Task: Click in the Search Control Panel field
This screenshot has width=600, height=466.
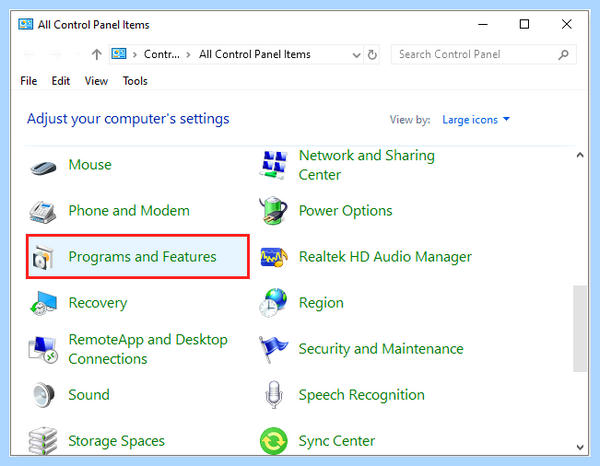Action: (483, 54)
